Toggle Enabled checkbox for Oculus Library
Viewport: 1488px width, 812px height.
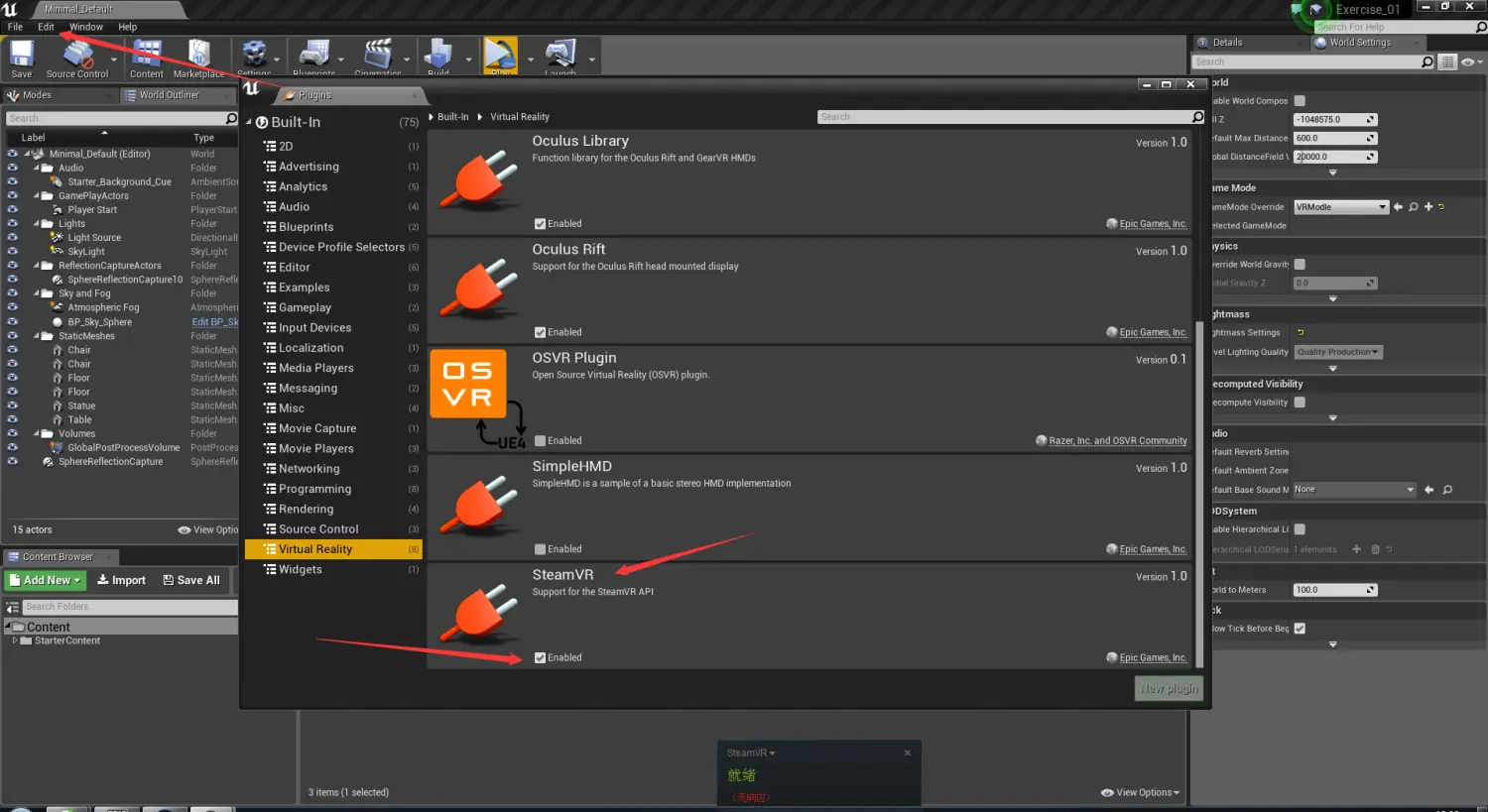pyautogui.click(x=540, y=224)
